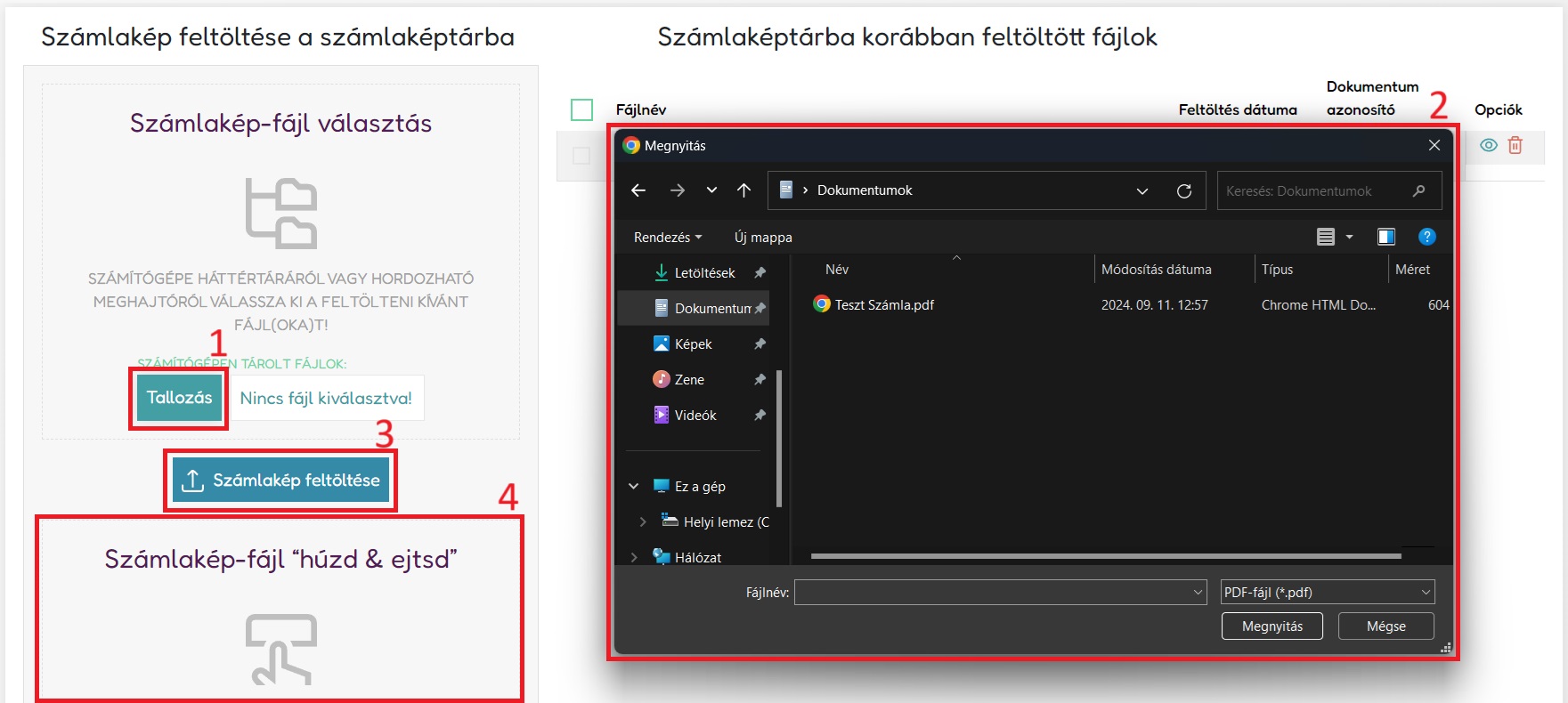Go forward with the right arrow icon
This screenshot has width=1568, height=703.
click(x=678, y=190)
